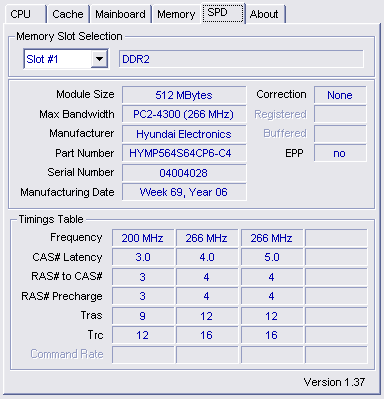This screenshot has width=384, height=399.
Task: Click the 200 MHz frequency cell
Action: [x=143, y=238]
